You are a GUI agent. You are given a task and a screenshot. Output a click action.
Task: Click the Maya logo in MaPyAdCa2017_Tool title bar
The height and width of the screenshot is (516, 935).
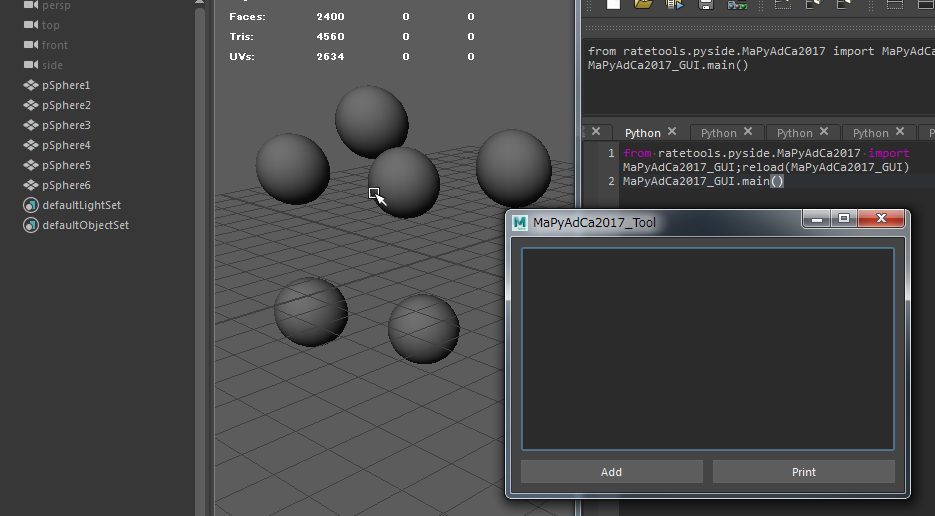pyautogui.click(x=520, y=223)
